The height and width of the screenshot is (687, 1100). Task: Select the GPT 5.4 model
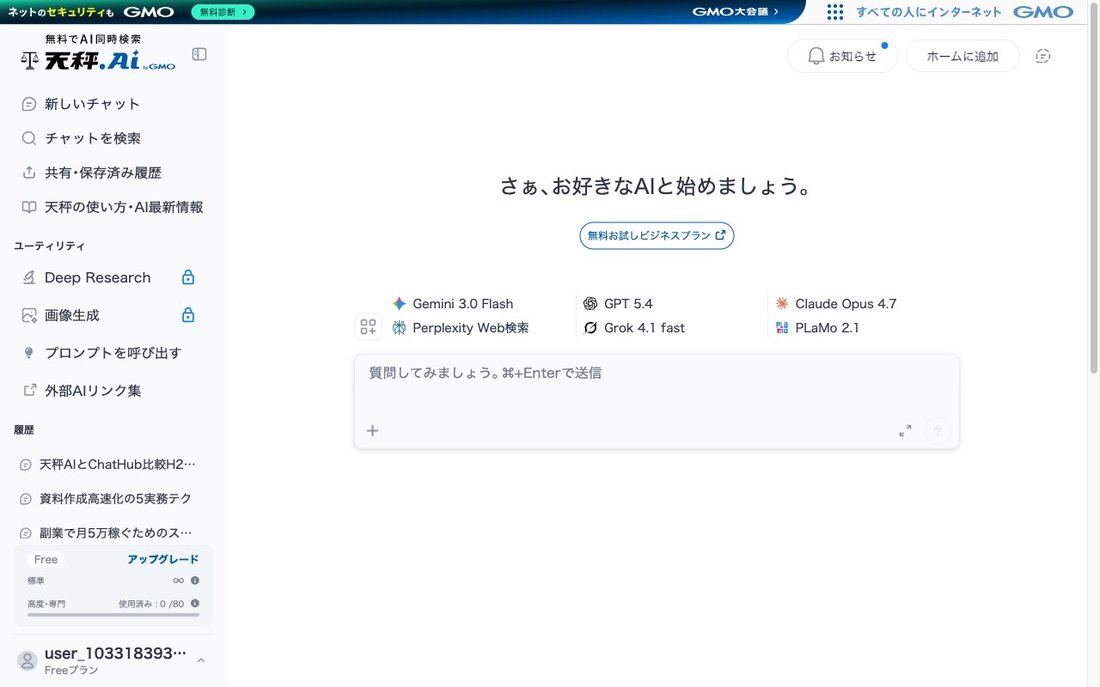[x=618, y=304]
